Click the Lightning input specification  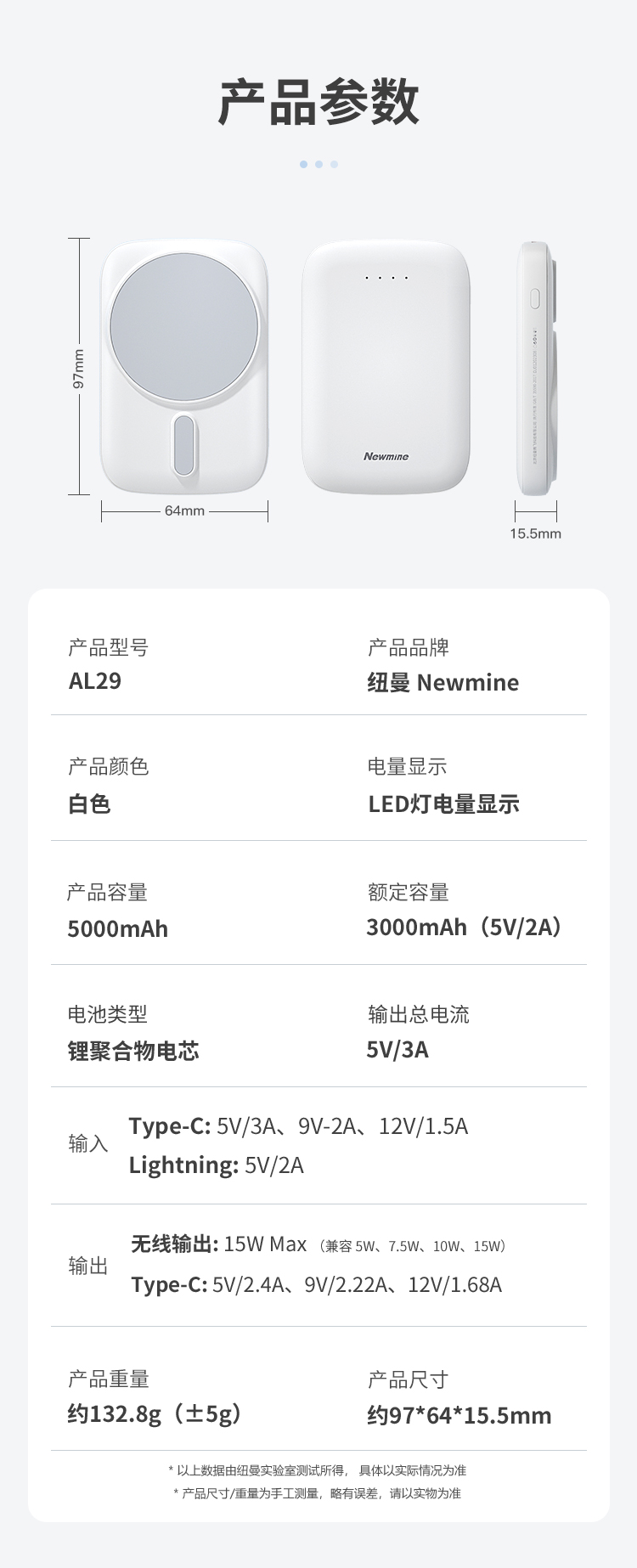pyautogui.click(x=216, y=1165)
